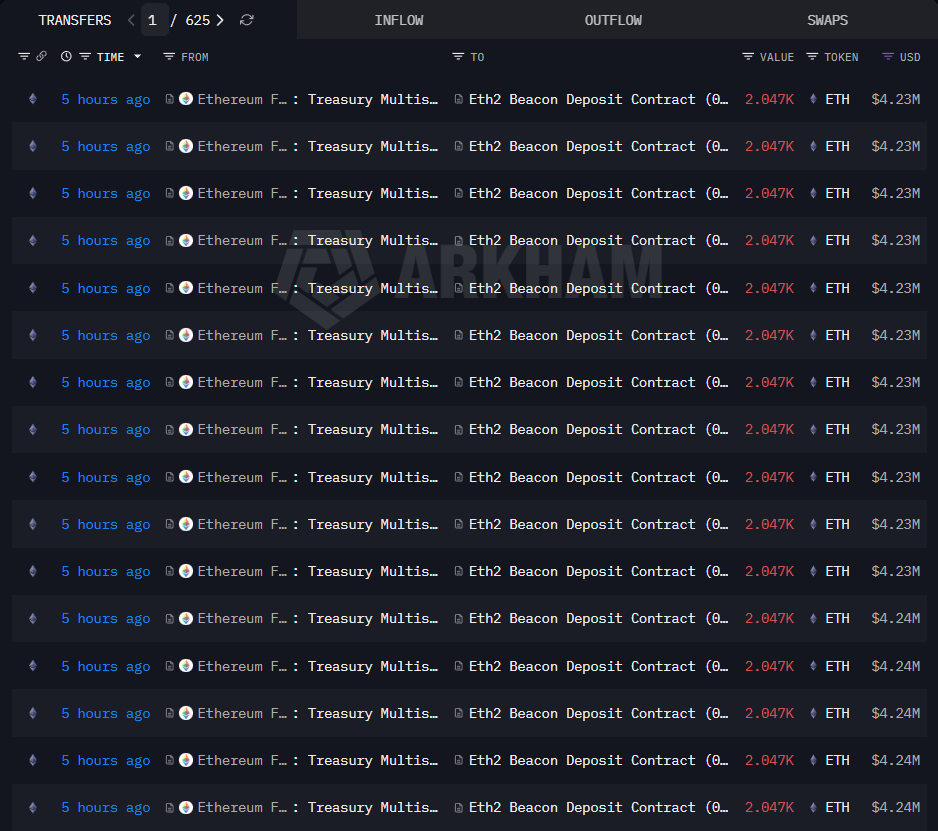Open first row's '5 hours ago' link

pyautogui.click(x=105, y=99)
